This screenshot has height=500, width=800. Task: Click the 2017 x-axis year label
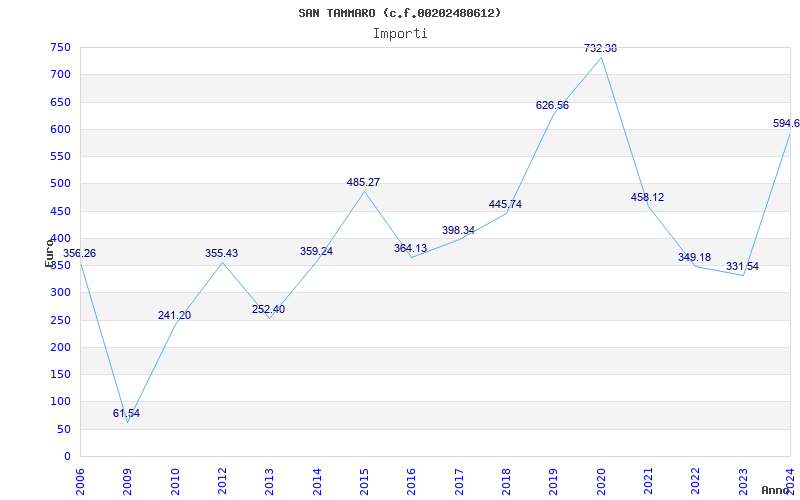(459, 482)
